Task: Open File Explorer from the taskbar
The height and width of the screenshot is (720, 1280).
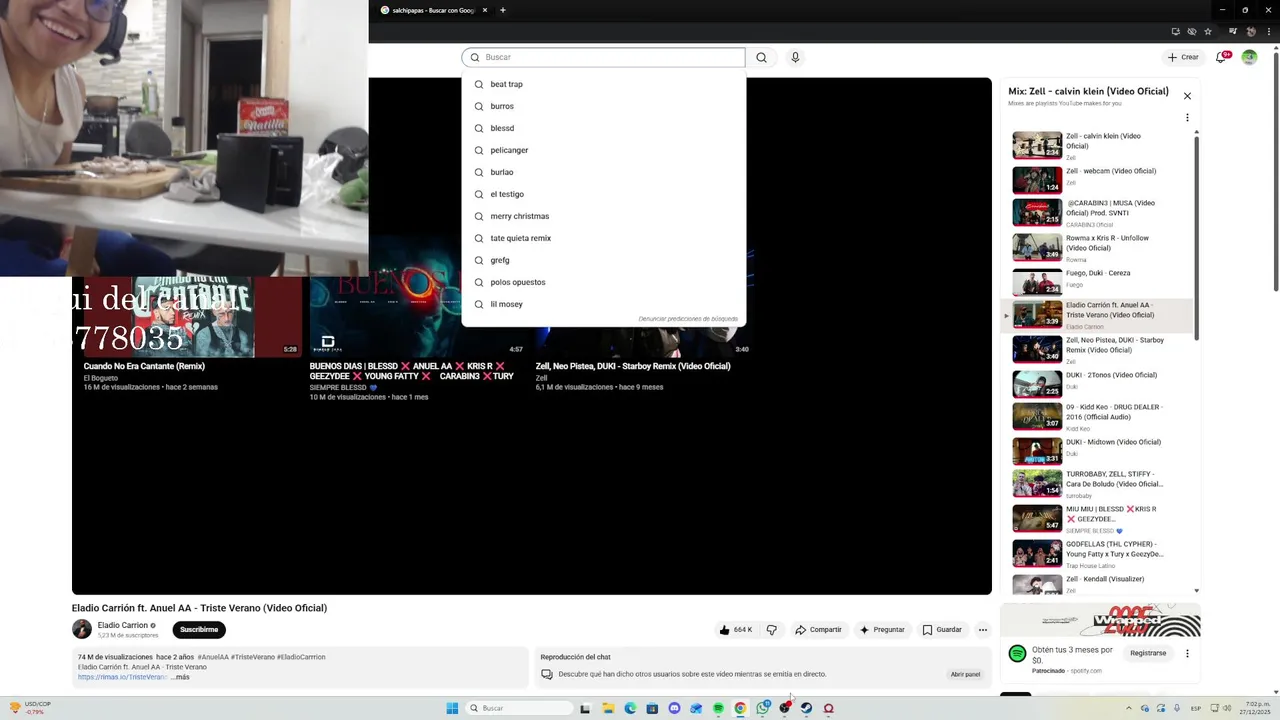Action: (x=608, y=708)
